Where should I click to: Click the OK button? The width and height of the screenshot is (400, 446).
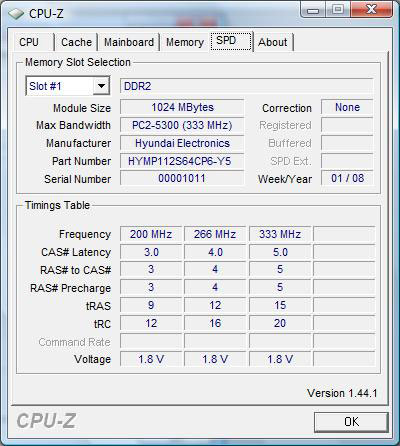point(351,422)
